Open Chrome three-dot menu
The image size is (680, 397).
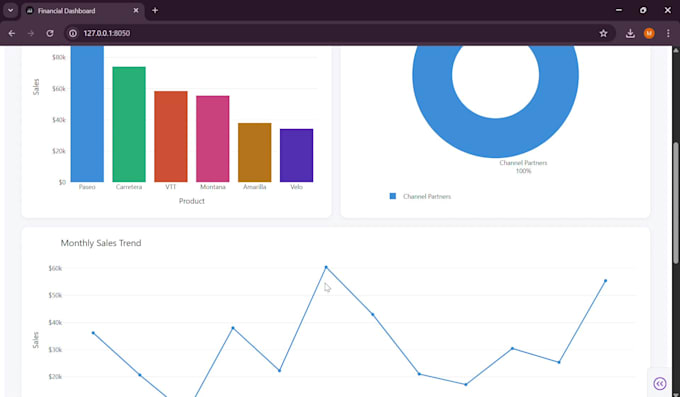[x=668, y=33]
